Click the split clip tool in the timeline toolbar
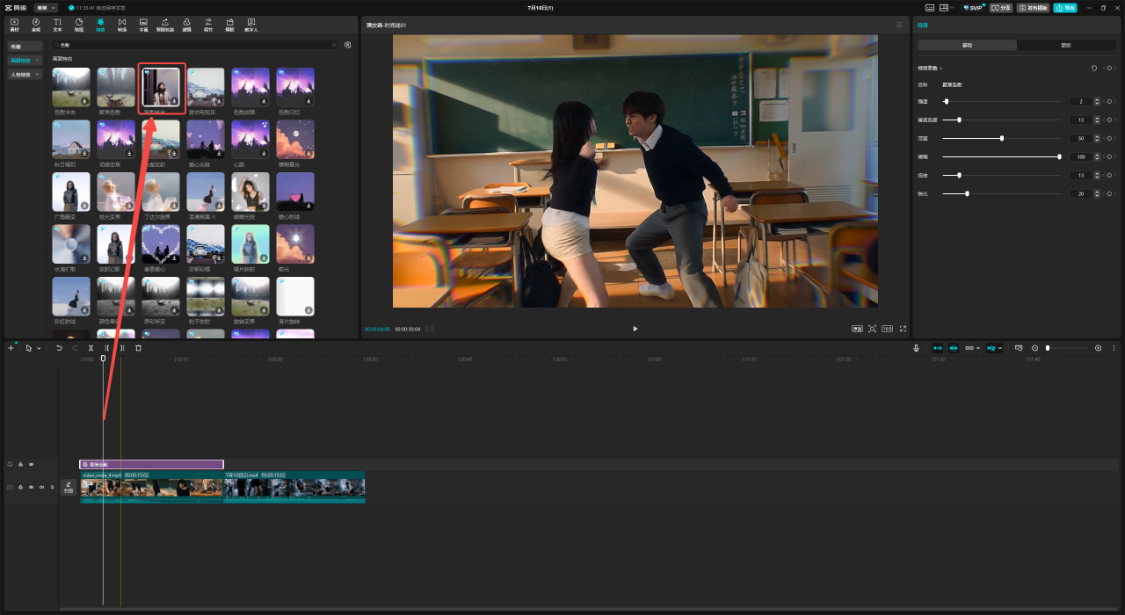This screenshot has width=1125, height=615. tap(90, 348)
